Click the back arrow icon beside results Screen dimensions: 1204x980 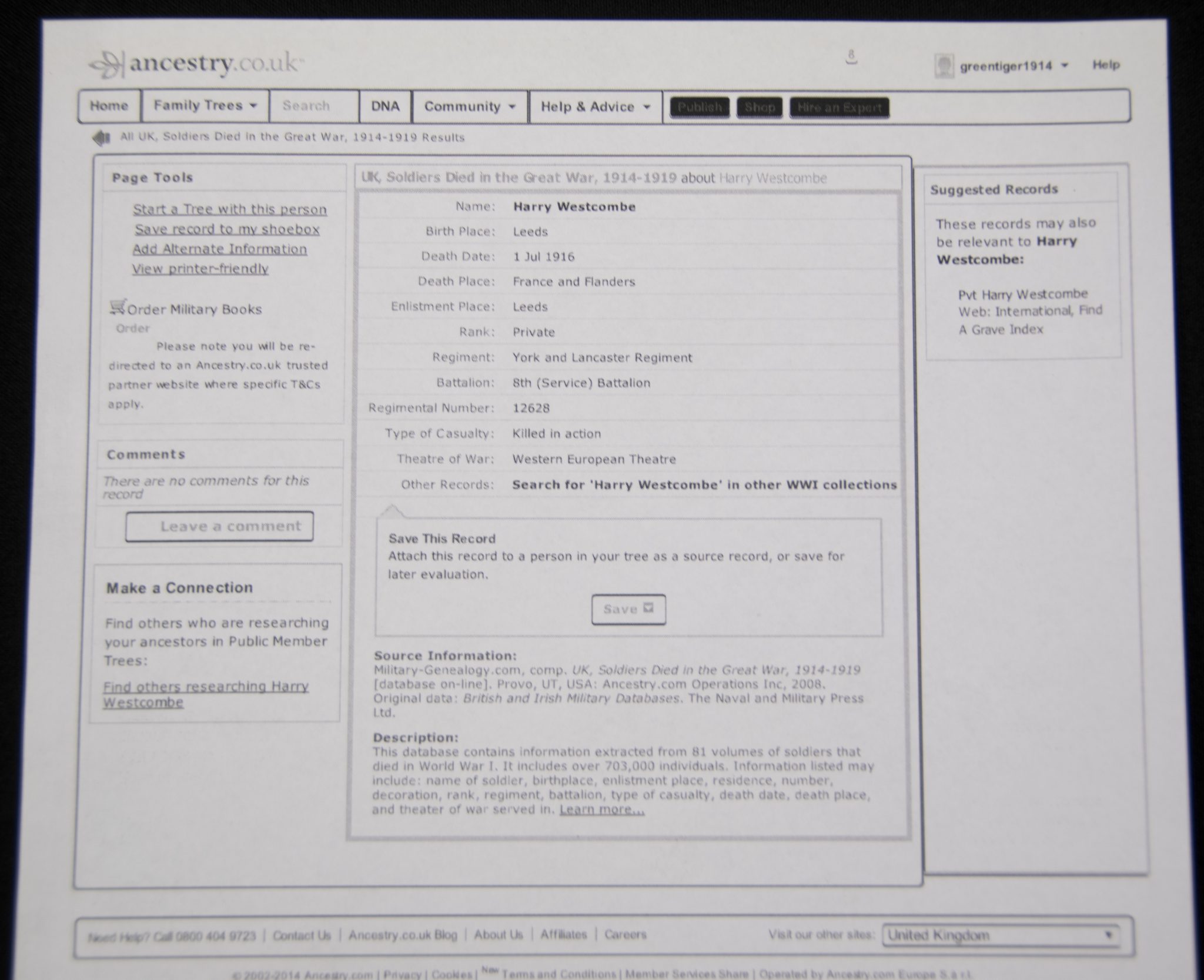click(x=101, y=138)
